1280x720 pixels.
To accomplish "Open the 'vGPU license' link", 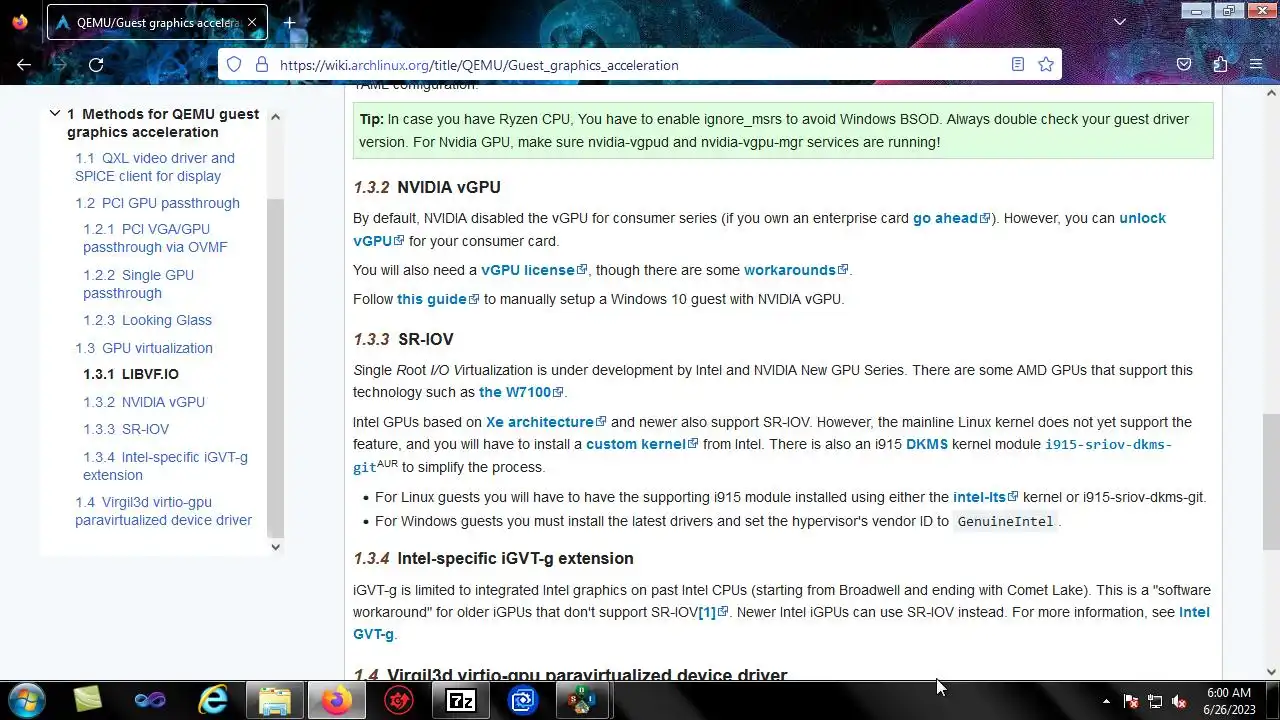I will pyautogui.click(x=534, y=270).
